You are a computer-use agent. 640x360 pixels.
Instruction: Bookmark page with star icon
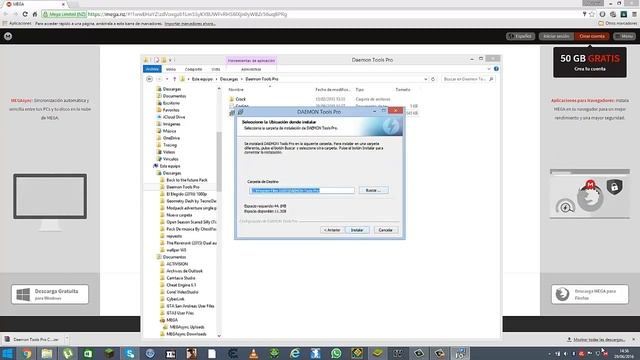[592, 14]
